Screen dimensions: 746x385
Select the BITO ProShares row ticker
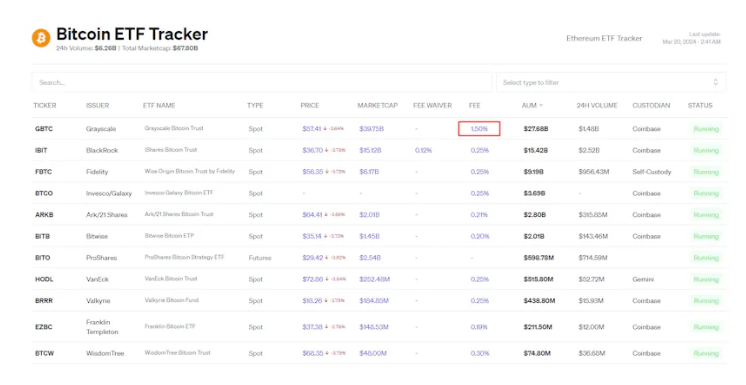(x=42, y=258)
